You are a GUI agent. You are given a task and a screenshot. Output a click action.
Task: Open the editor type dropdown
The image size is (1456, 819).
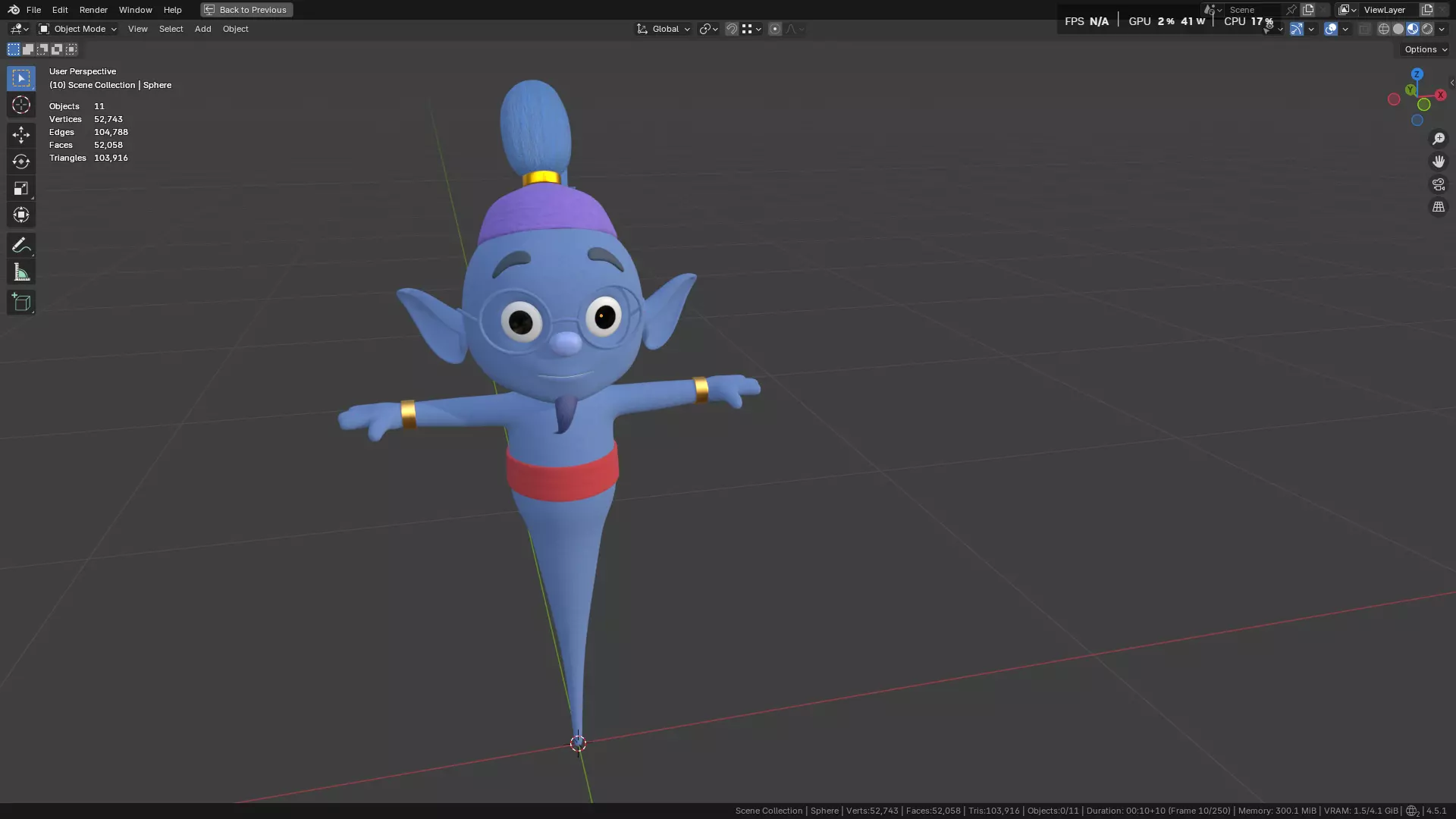[19, 29]
